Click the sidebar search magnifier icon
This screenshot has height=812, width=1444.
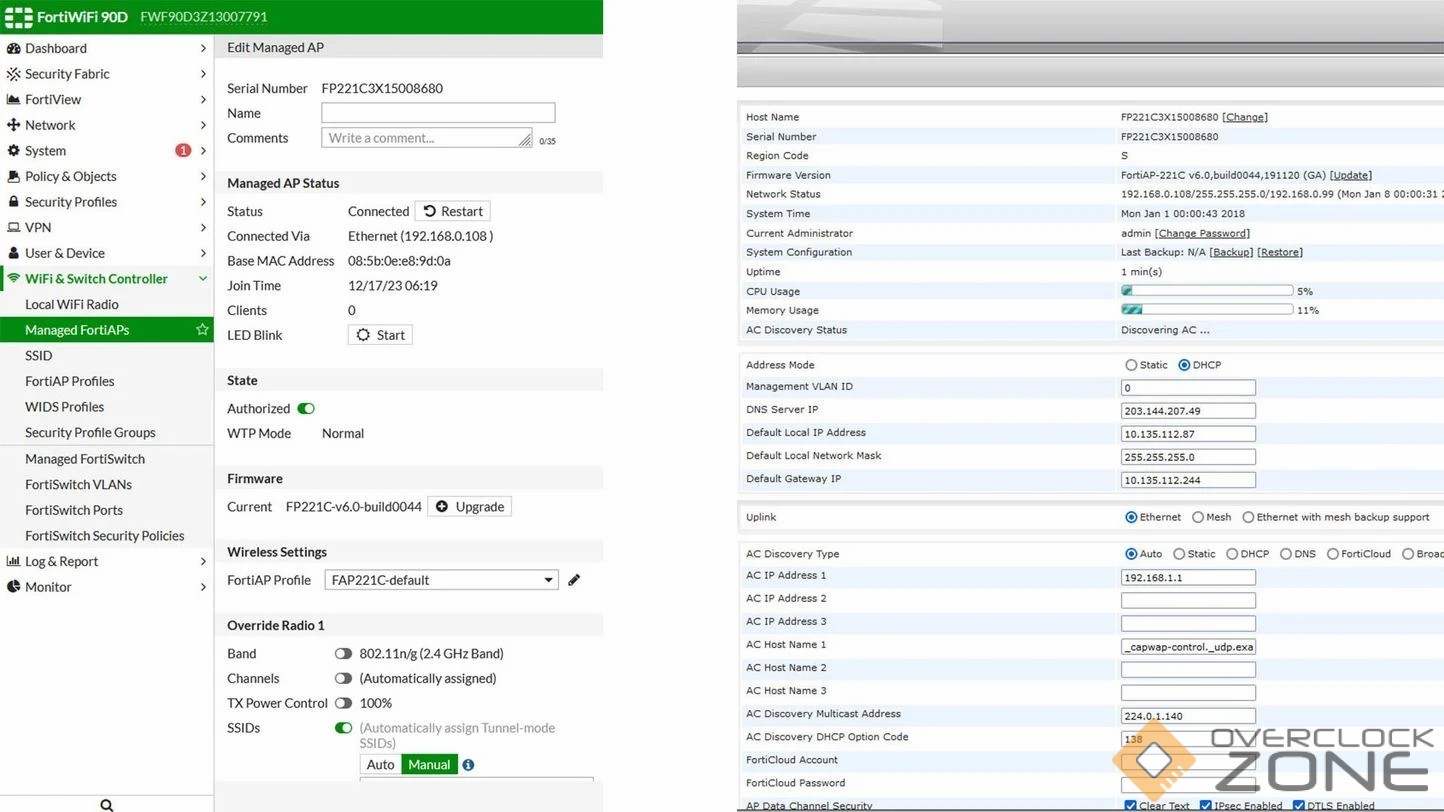tap(107, 804)
